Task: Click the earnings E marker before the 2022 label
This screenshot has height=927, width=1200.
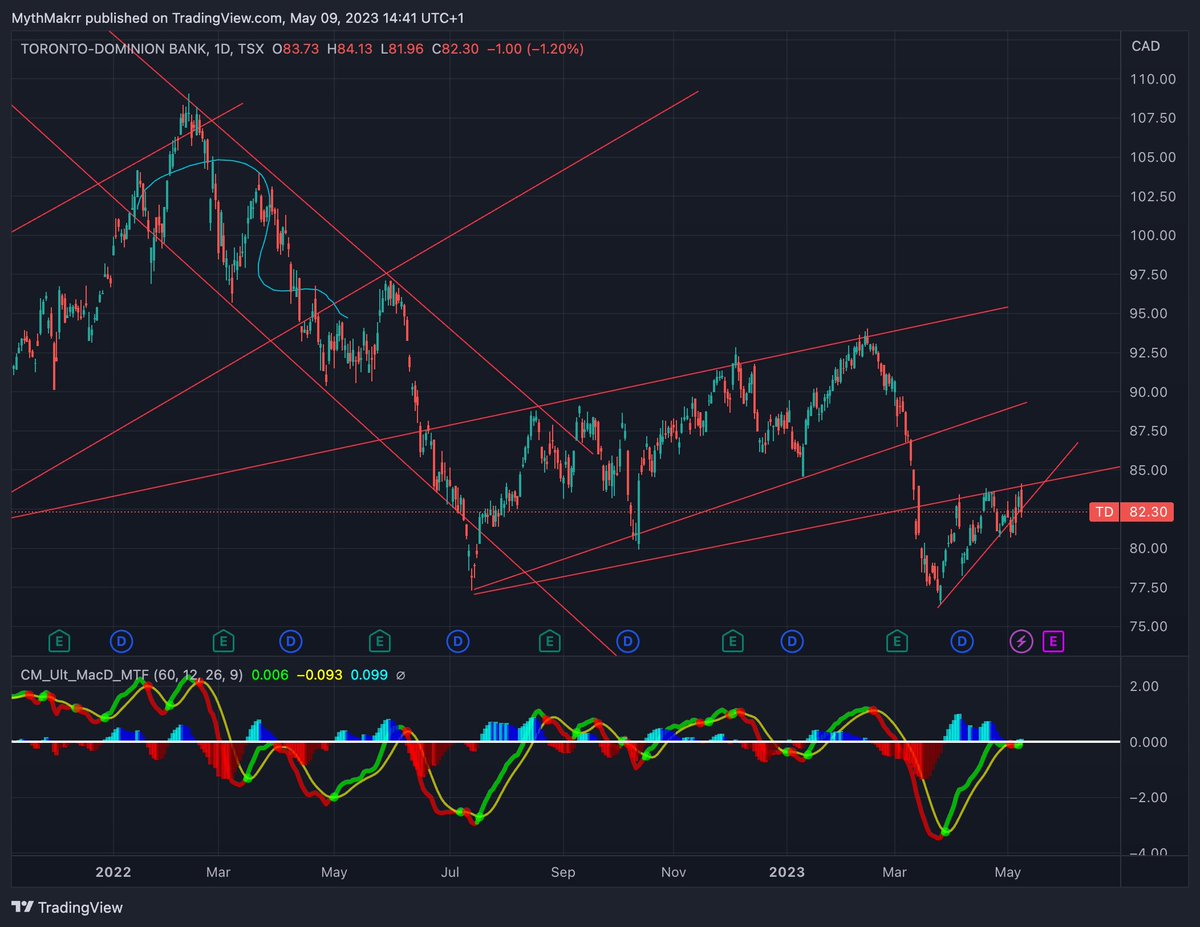Action: 60,639
